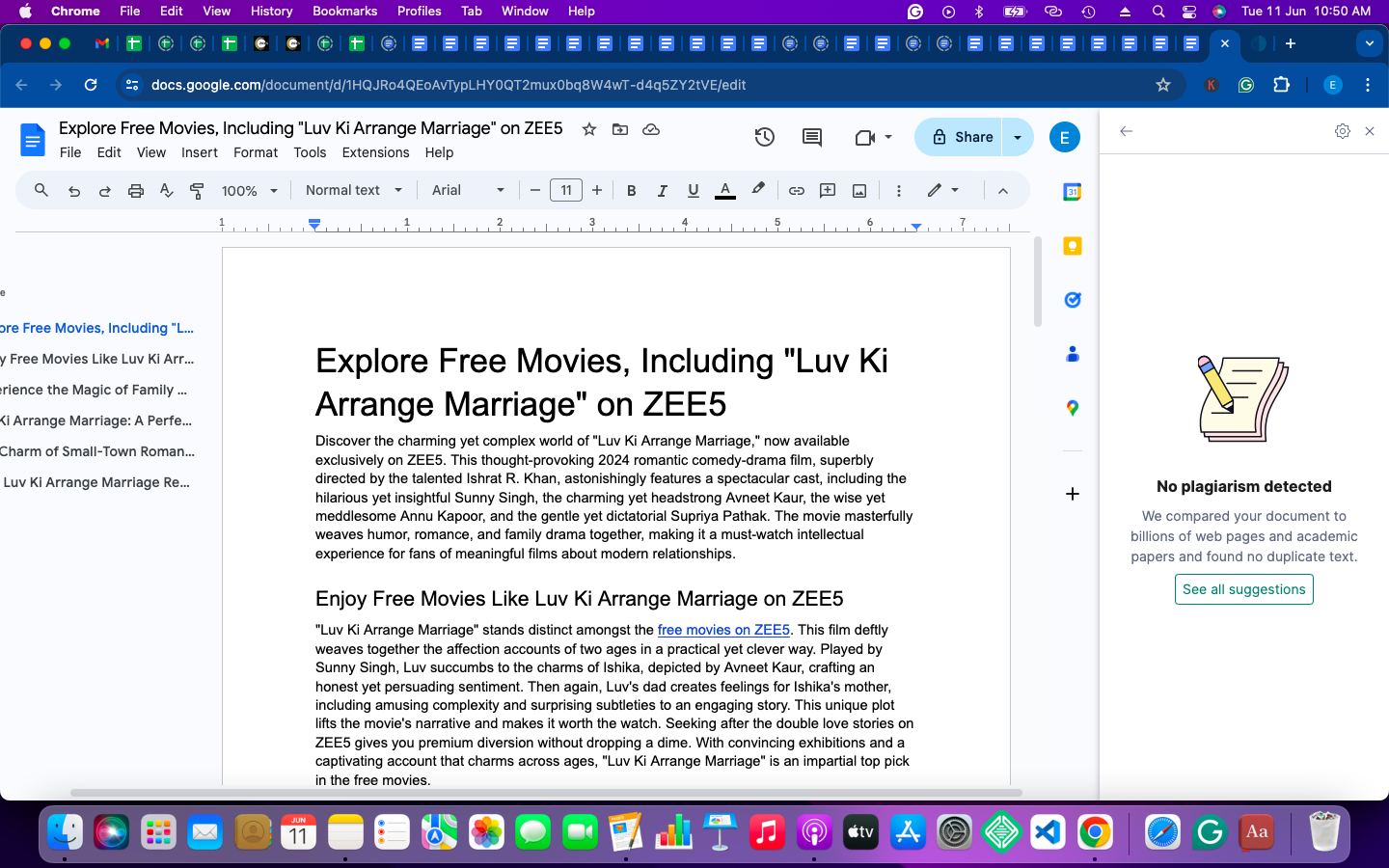Open the Insert menu
The image size is (1389, 868).
pos(200,152)
